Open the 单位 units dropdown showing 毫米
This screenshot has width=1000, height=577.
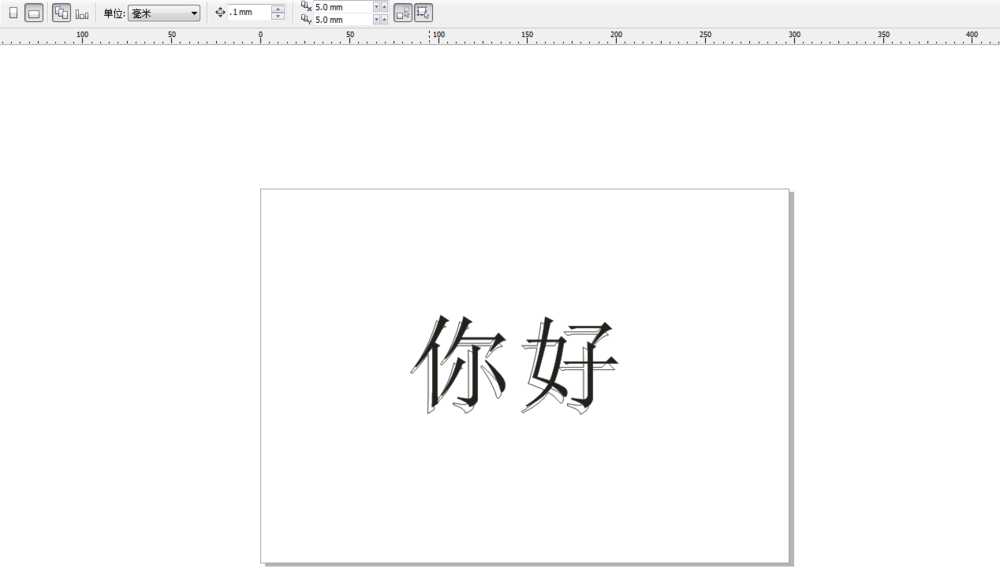click(x=163, y=12)
